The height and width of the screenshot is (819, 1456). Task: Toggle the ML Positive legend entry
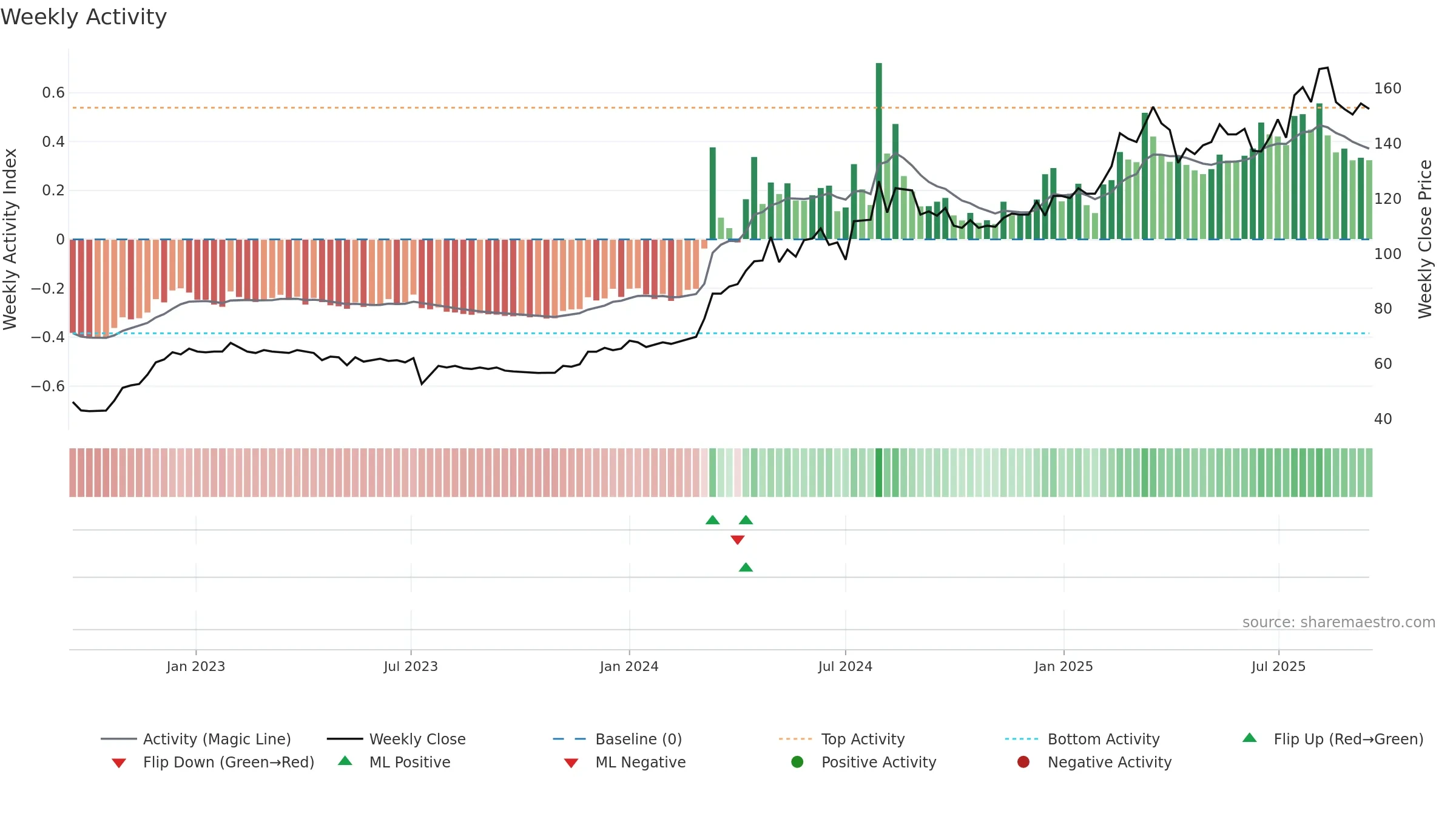(394, 762)
